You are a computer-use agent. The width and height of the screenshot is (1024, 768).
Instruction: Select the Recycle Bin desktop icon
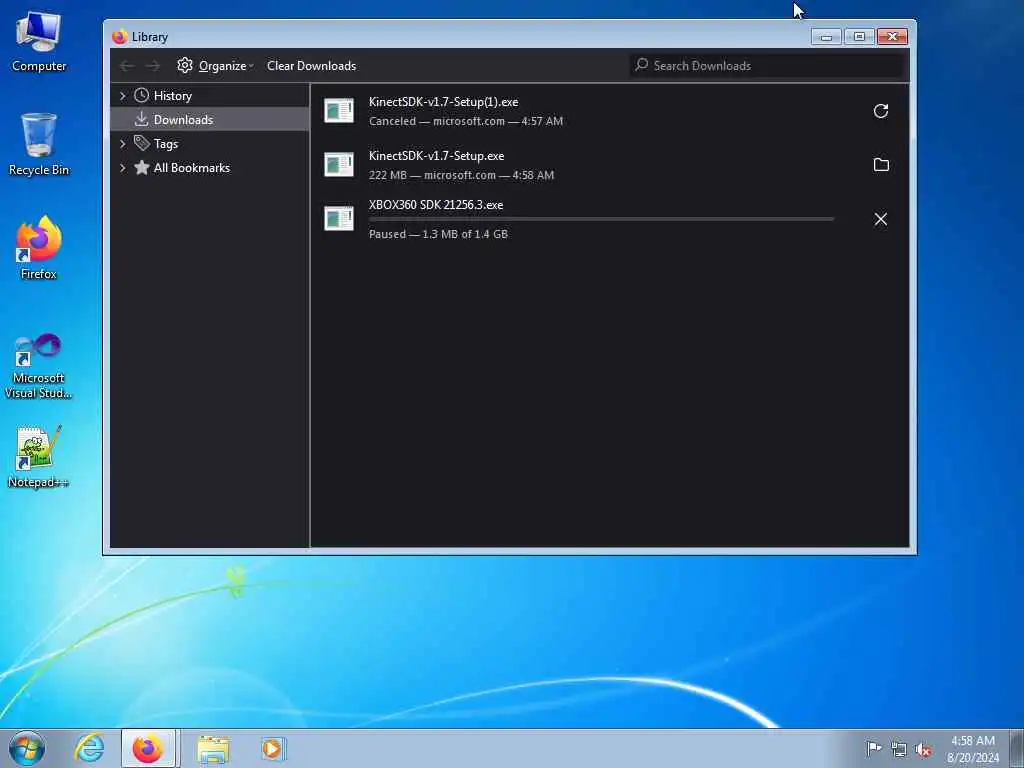pyautogui.click(x=39, y=144)
